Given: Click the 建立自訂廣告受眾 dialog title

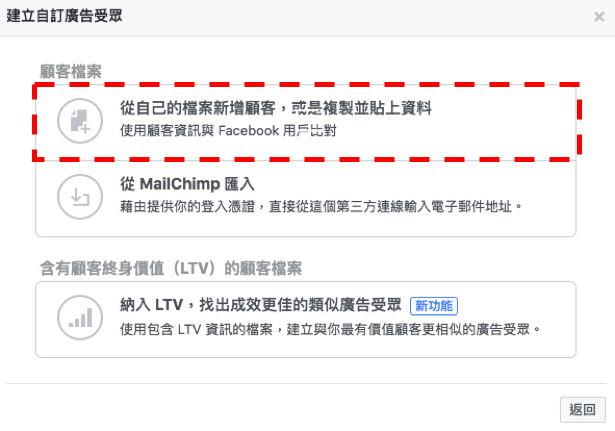Looking at the screenshot, I should click(64, 16).
